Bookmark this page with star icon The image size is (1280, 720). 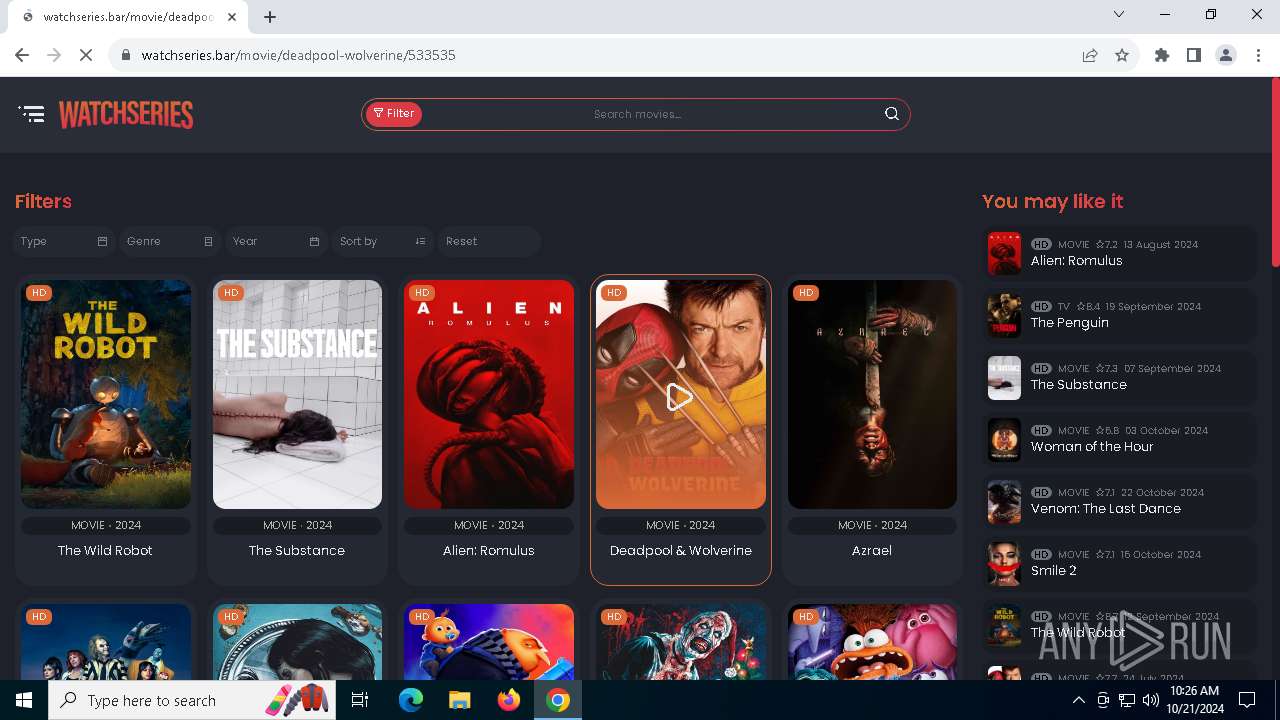pos(1122,55)
